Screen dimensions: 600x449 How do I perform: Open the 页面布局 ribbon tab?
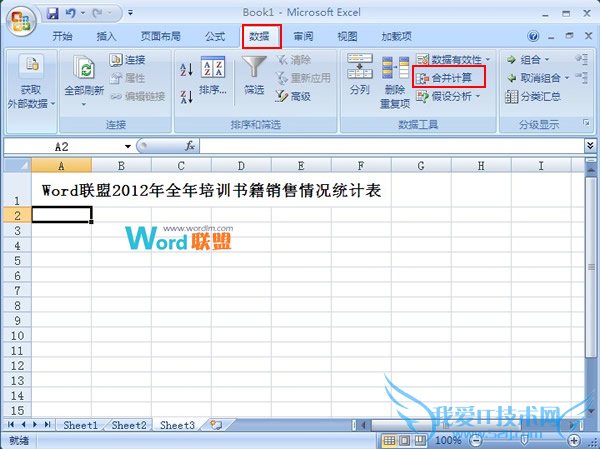[x=160, y=36]
